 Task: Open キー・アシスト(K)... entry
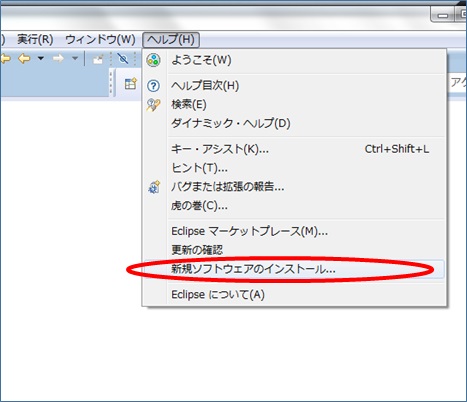click(295, 149)
